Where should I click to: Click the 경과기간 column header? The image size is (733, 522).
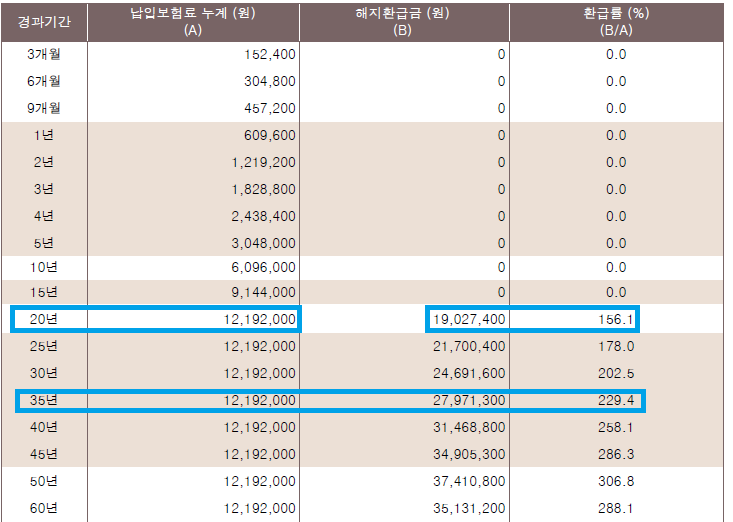(x=44, y=21)
